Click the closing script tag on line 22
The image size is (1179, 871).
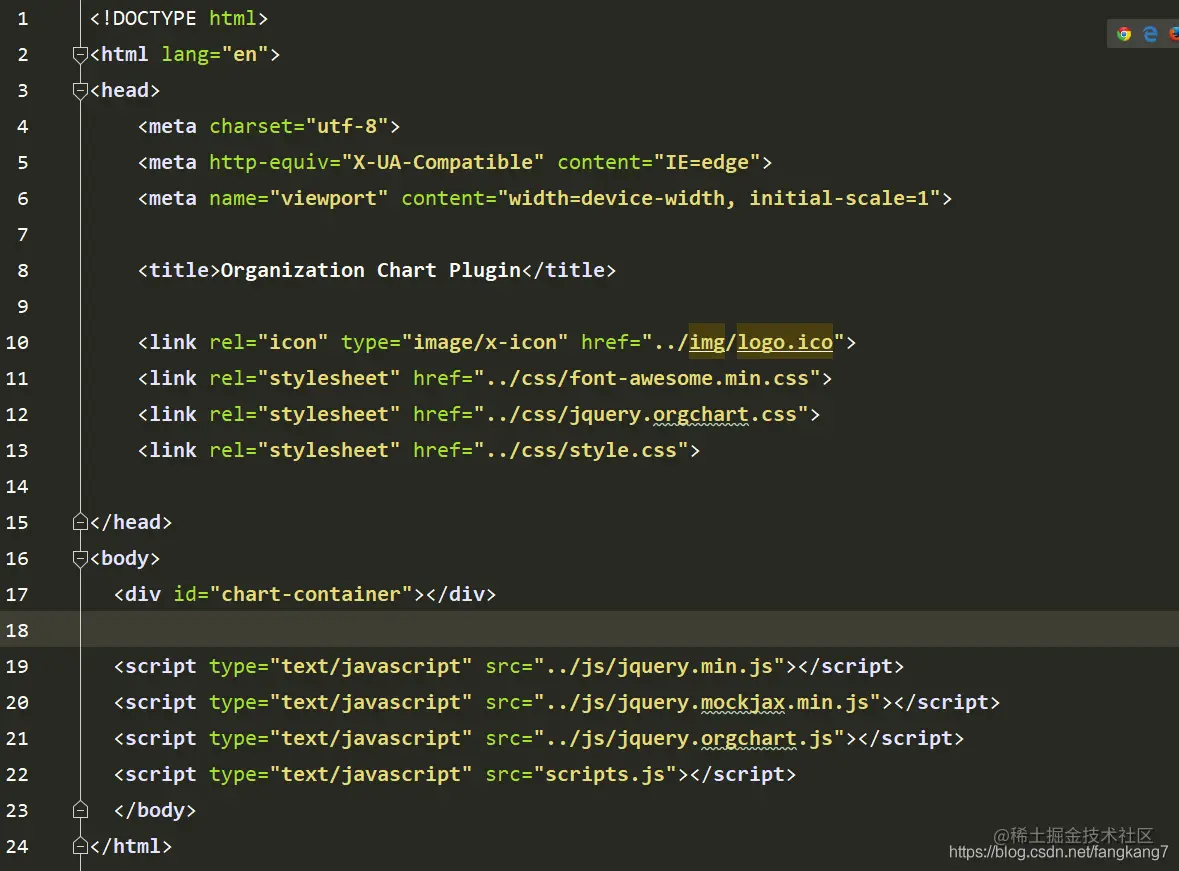pos(744,774)
